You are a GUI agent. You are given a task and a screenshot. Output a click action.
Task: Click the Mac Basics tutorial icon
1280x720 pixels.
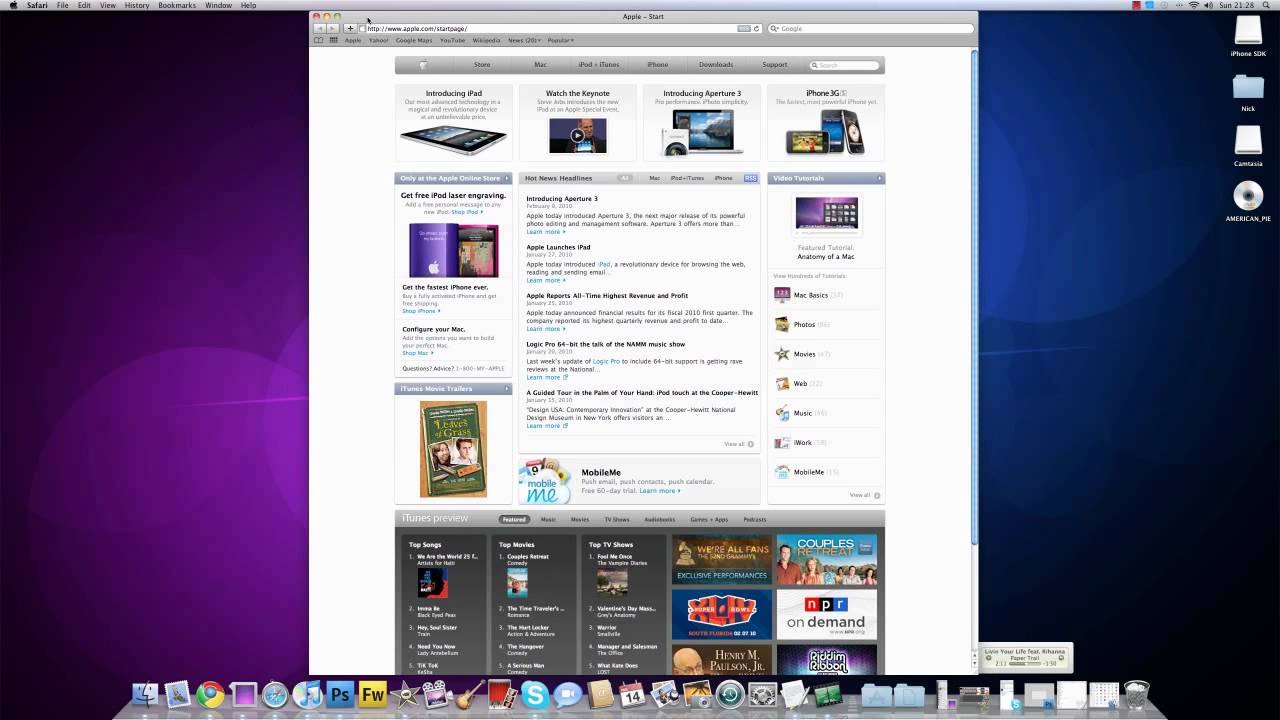tap(782, 295)
